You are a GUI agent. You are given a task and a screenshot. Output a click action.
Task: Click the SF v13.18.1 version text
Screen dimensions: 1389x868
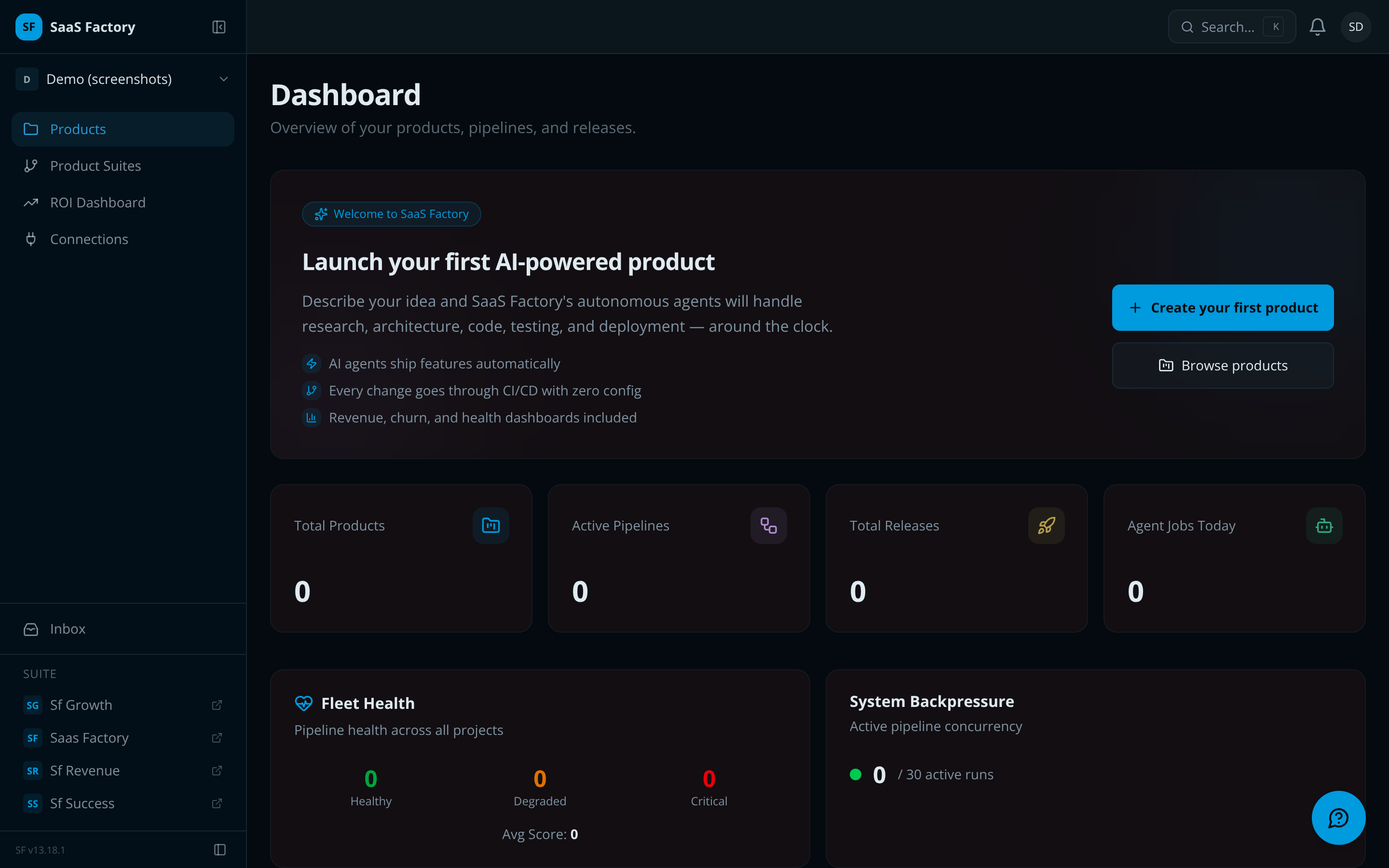pyautogui.click(x=40, y=850)
